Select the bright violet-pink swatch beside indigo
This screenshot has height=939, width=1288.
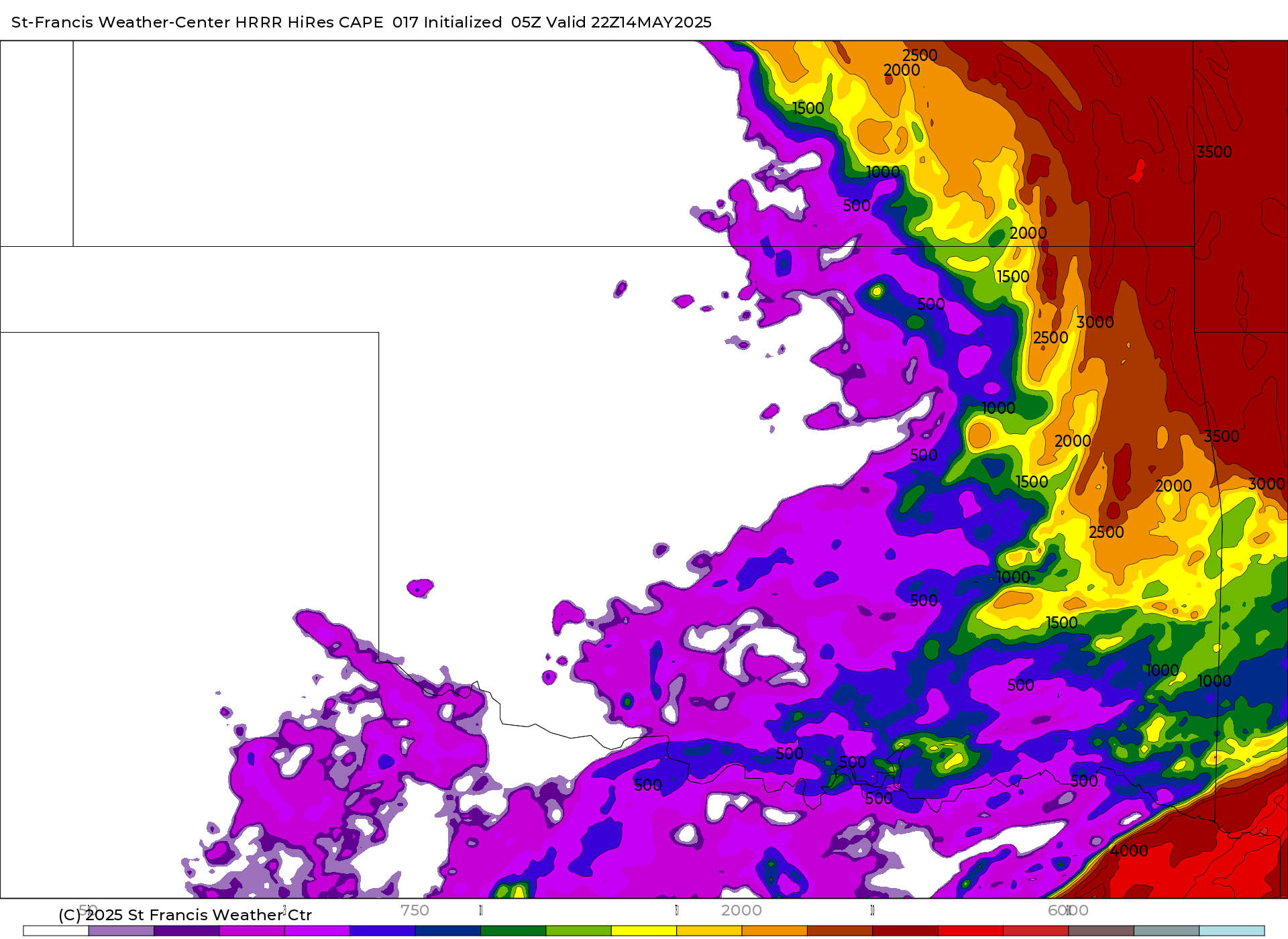pos(317,931)
